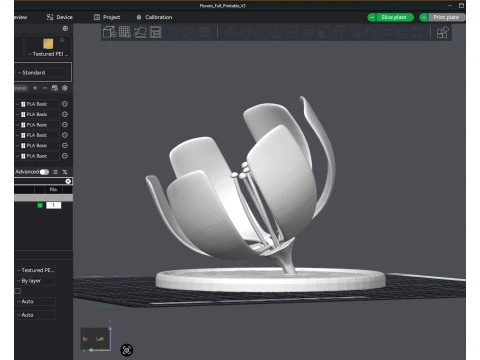
Task: Click the Slice plate button
Action: [395, 17]
